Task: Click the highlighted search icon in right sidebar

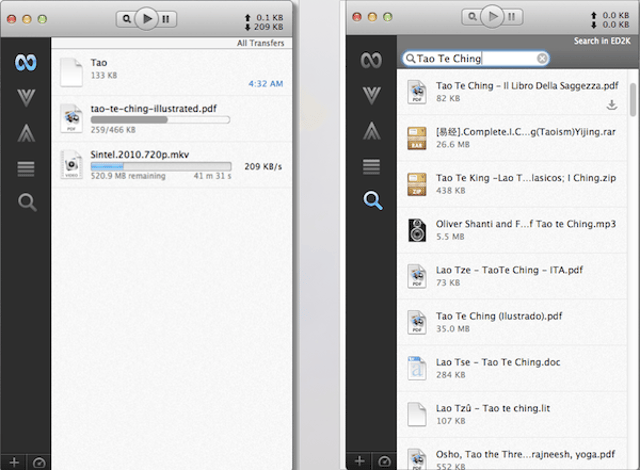Action: point(373,200)
